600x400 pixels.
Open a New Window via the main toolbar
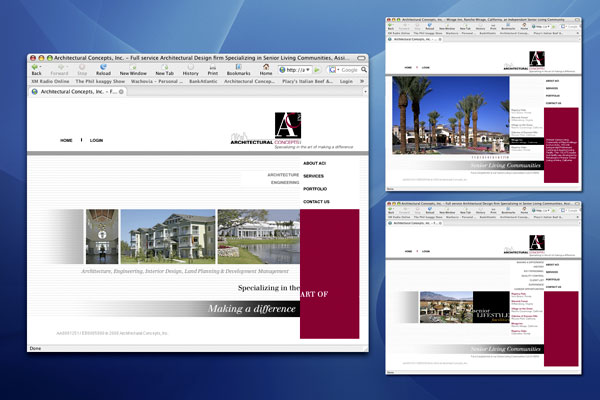pyautogui.click(x=133, y=69)
